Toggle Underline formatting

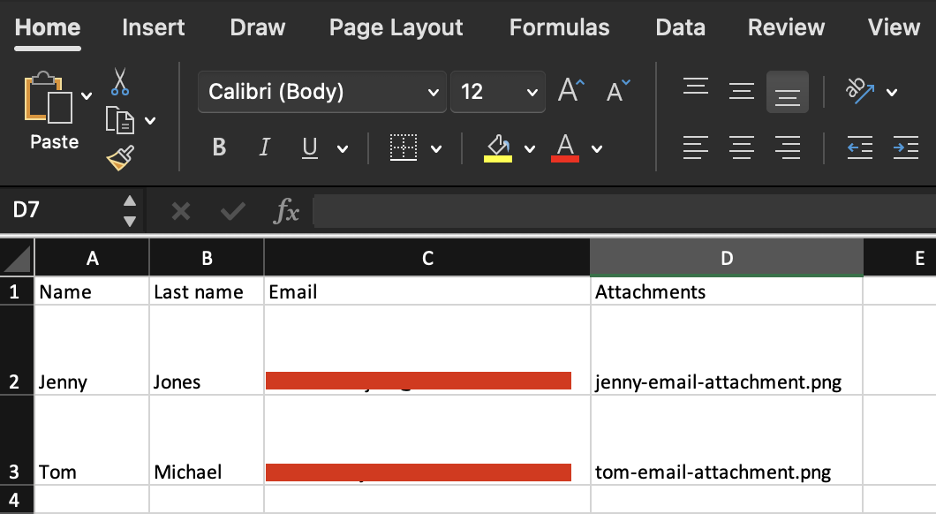(x=309, y=147)
